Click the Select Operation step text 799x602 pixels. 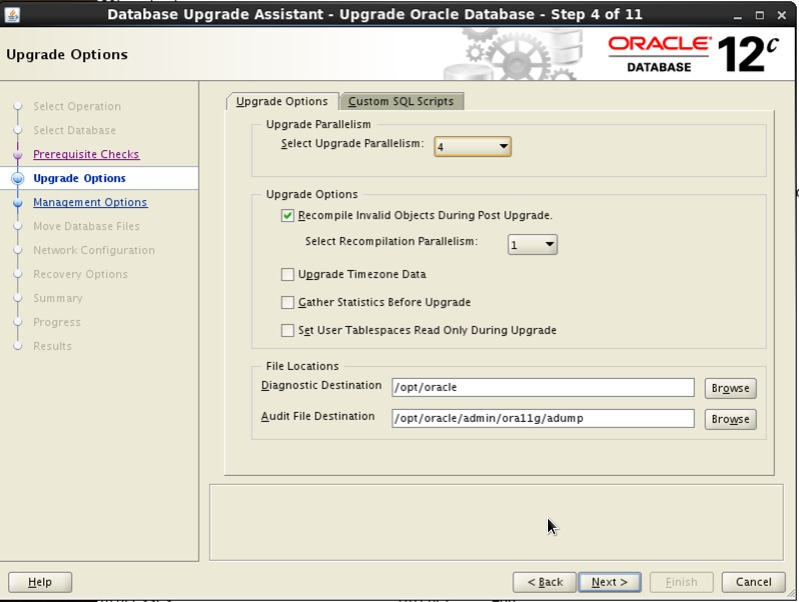[77, 106]
